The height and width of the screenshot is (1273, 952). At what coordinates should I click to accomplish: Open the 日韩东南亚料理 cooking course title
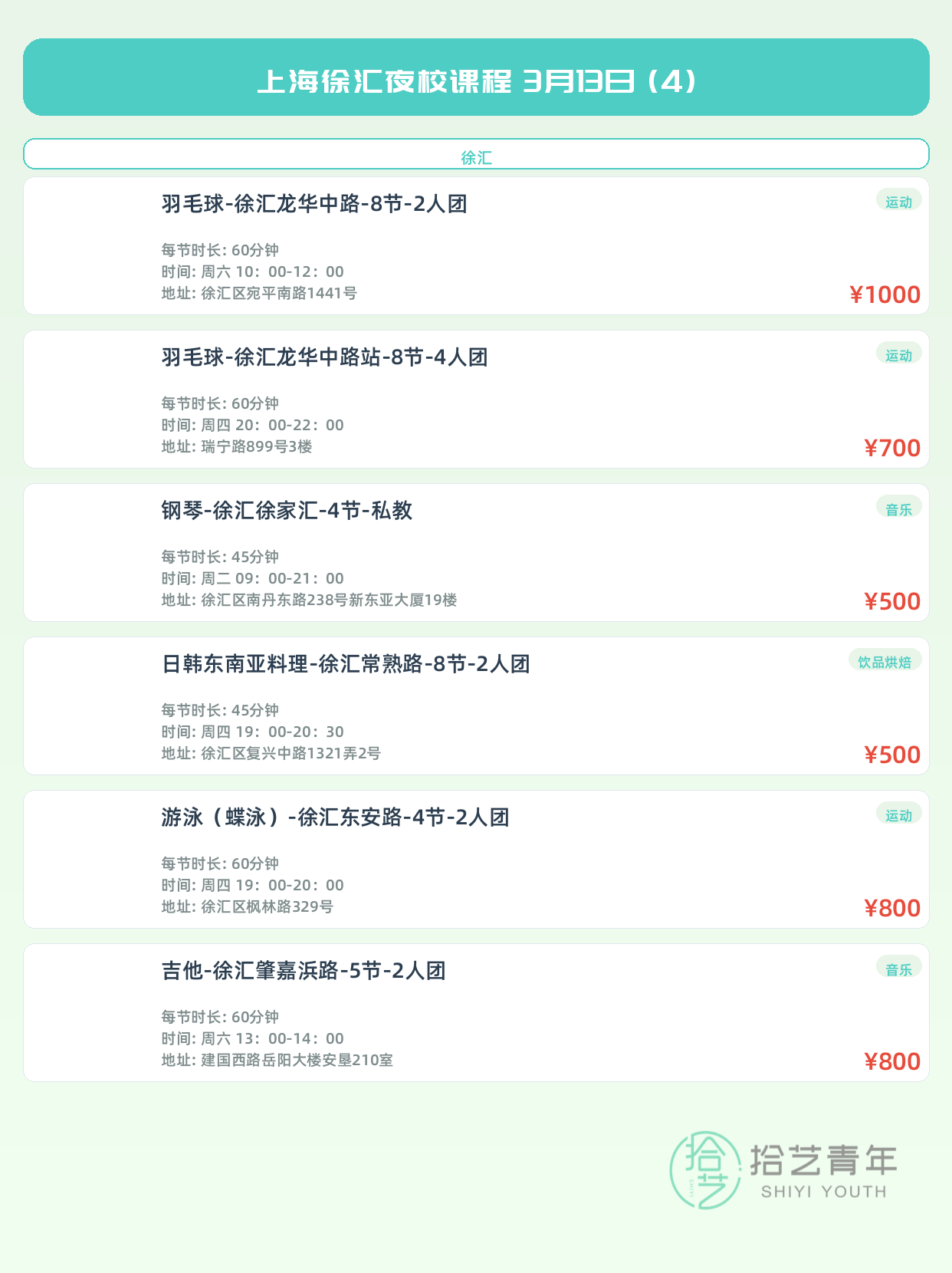pyautogui.click(x=346, y=664)
